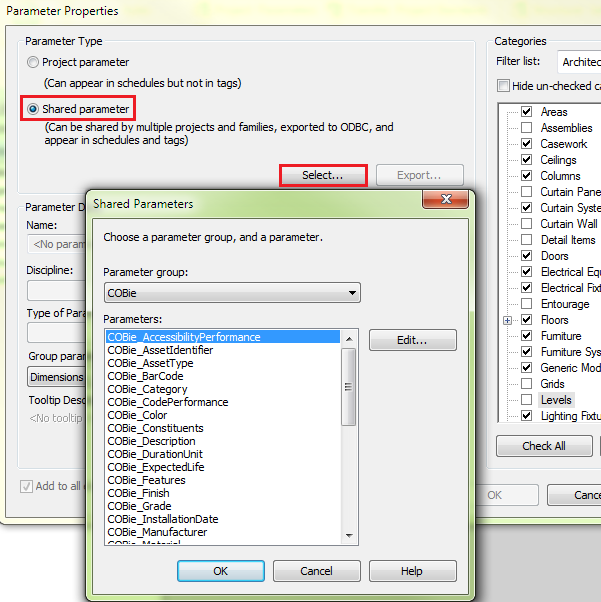This screenshot has width=601, height=602.
Task: Check the Assemblies category
Action: 526,127
